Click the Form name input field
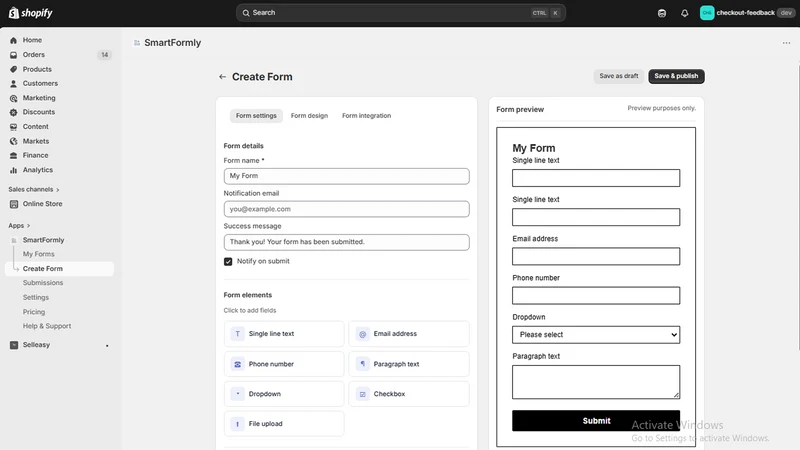The width and height of the screenshot is (800, 450). pyautogui.click(x=346, y=176)
